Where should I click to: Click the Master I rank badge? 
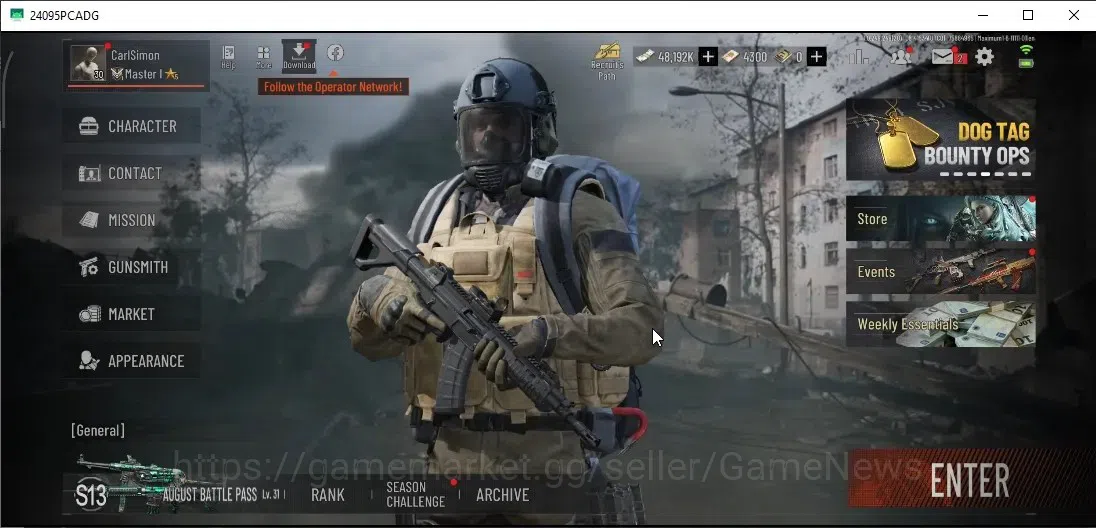point(144,74)
